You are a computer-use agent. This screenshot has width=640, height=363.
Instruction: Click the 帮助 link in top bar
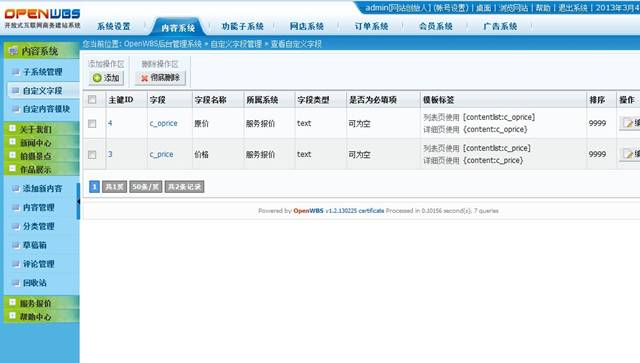[x=543, y=8]
